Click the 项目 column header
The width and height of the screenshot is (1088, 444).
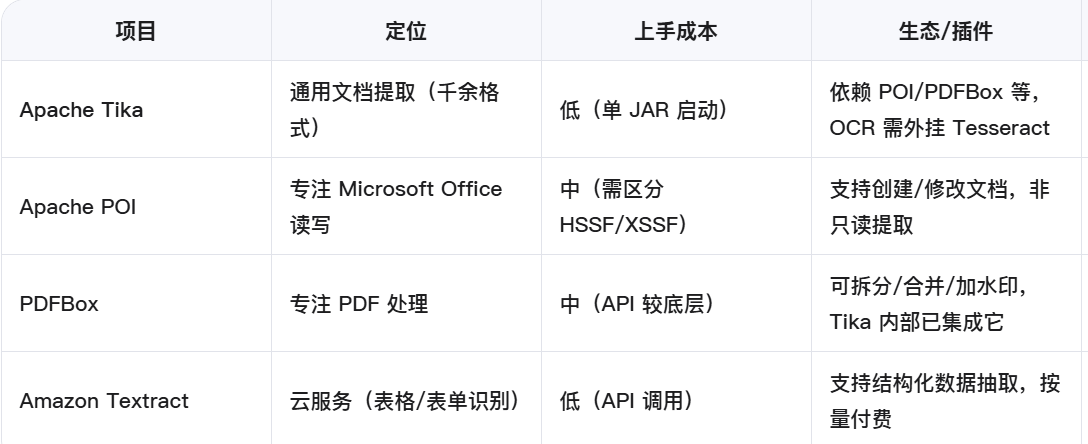135,31
